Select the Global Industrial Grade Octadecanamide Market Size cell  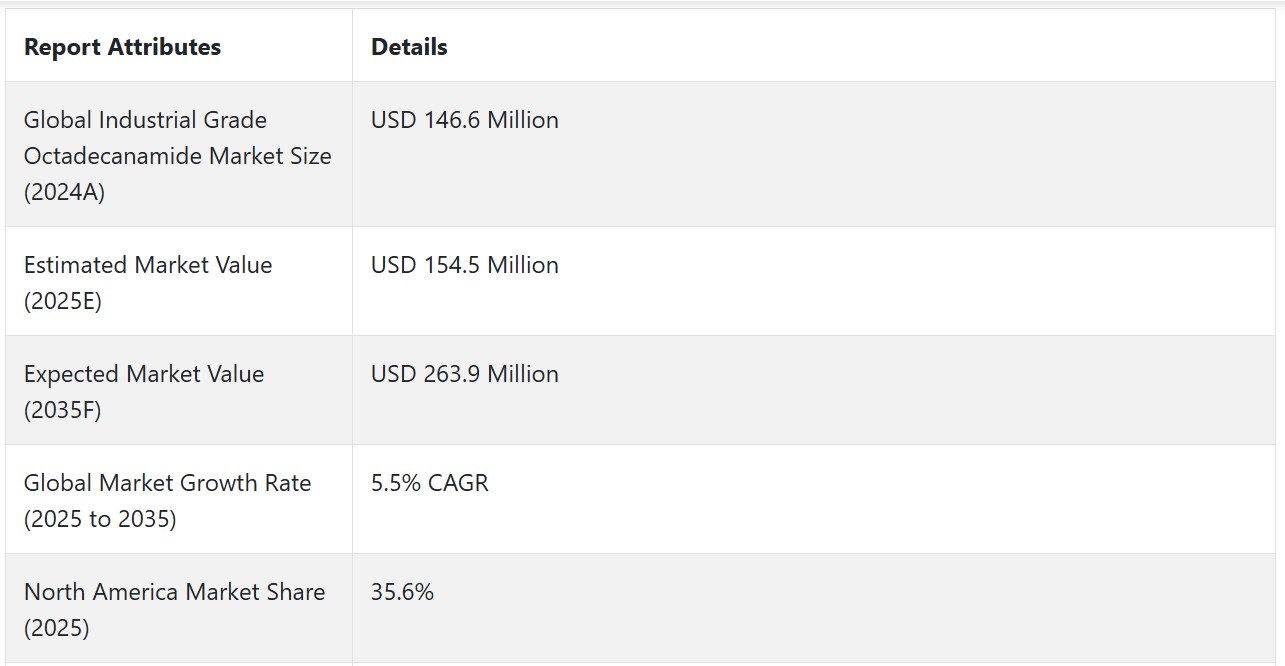click(x=179, y=155)
